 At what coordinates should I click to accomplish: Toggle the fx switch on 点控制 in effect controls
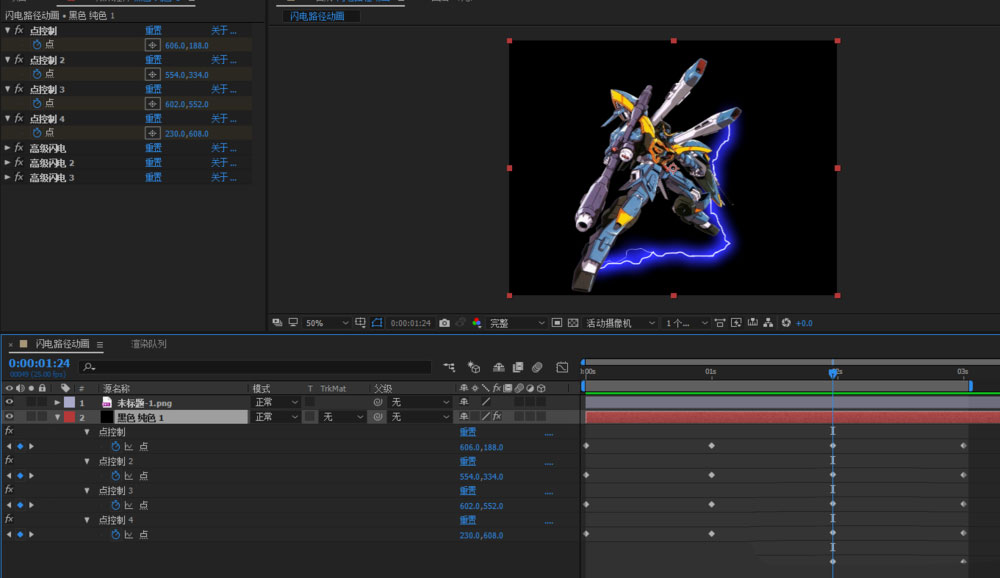click(x=19, y=31)
